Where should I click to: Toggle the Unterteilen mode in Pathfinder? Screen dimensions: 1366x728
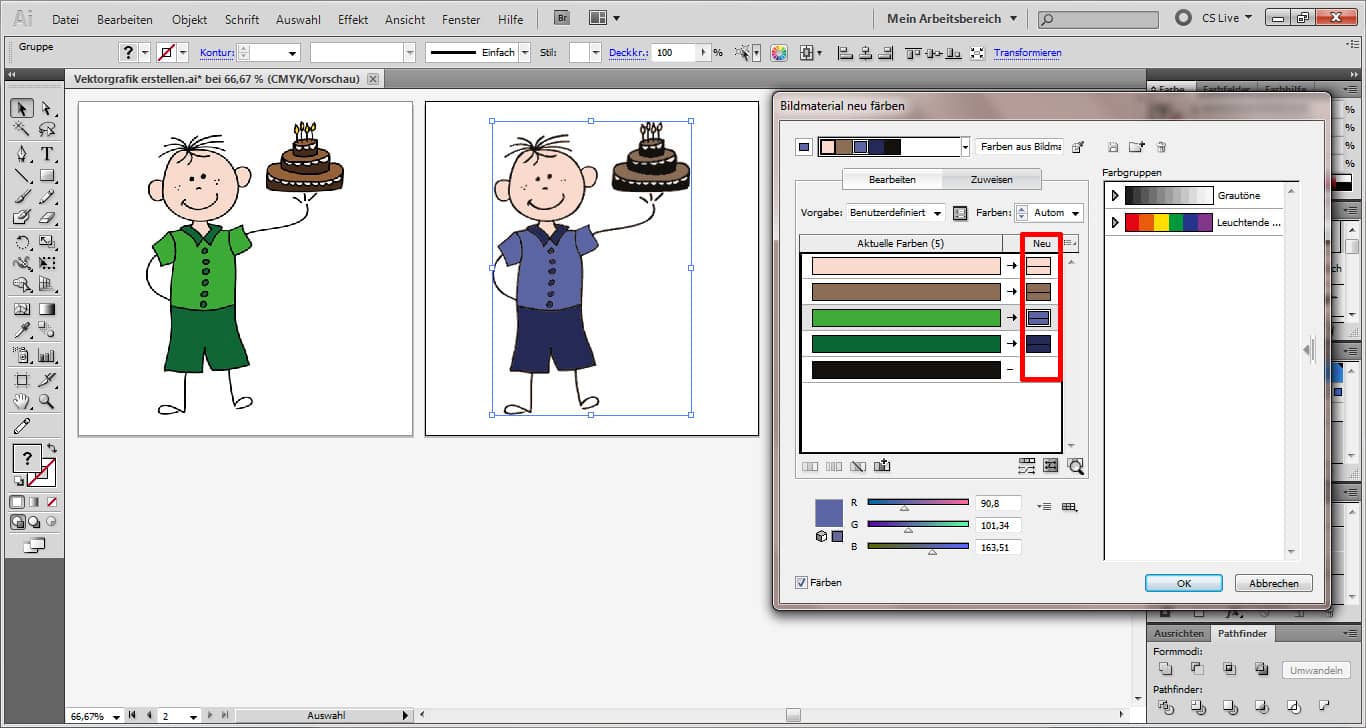[1166, 707]
